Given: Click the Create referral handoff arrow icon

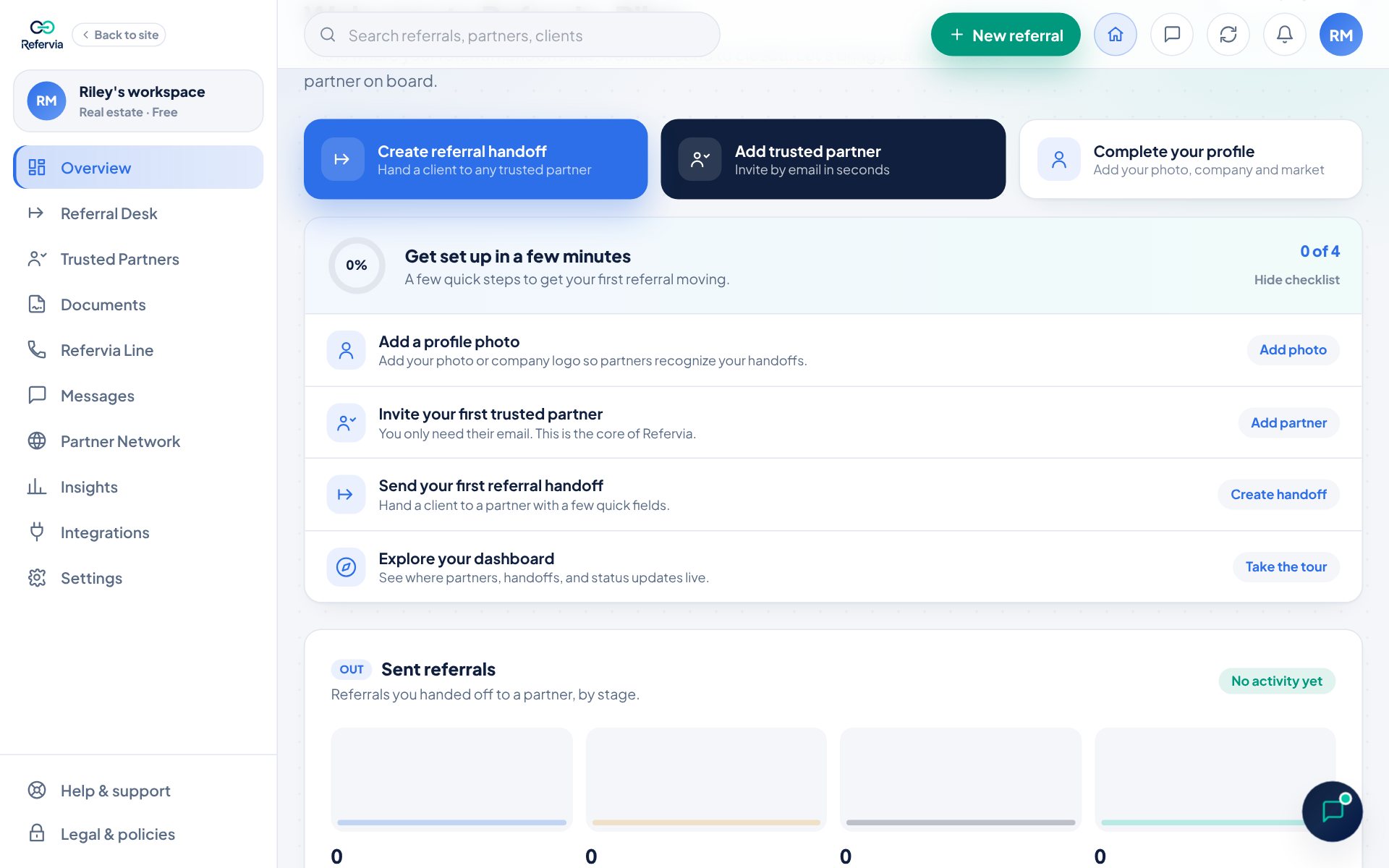Looking at the screenshot, I should click(342, 159).
